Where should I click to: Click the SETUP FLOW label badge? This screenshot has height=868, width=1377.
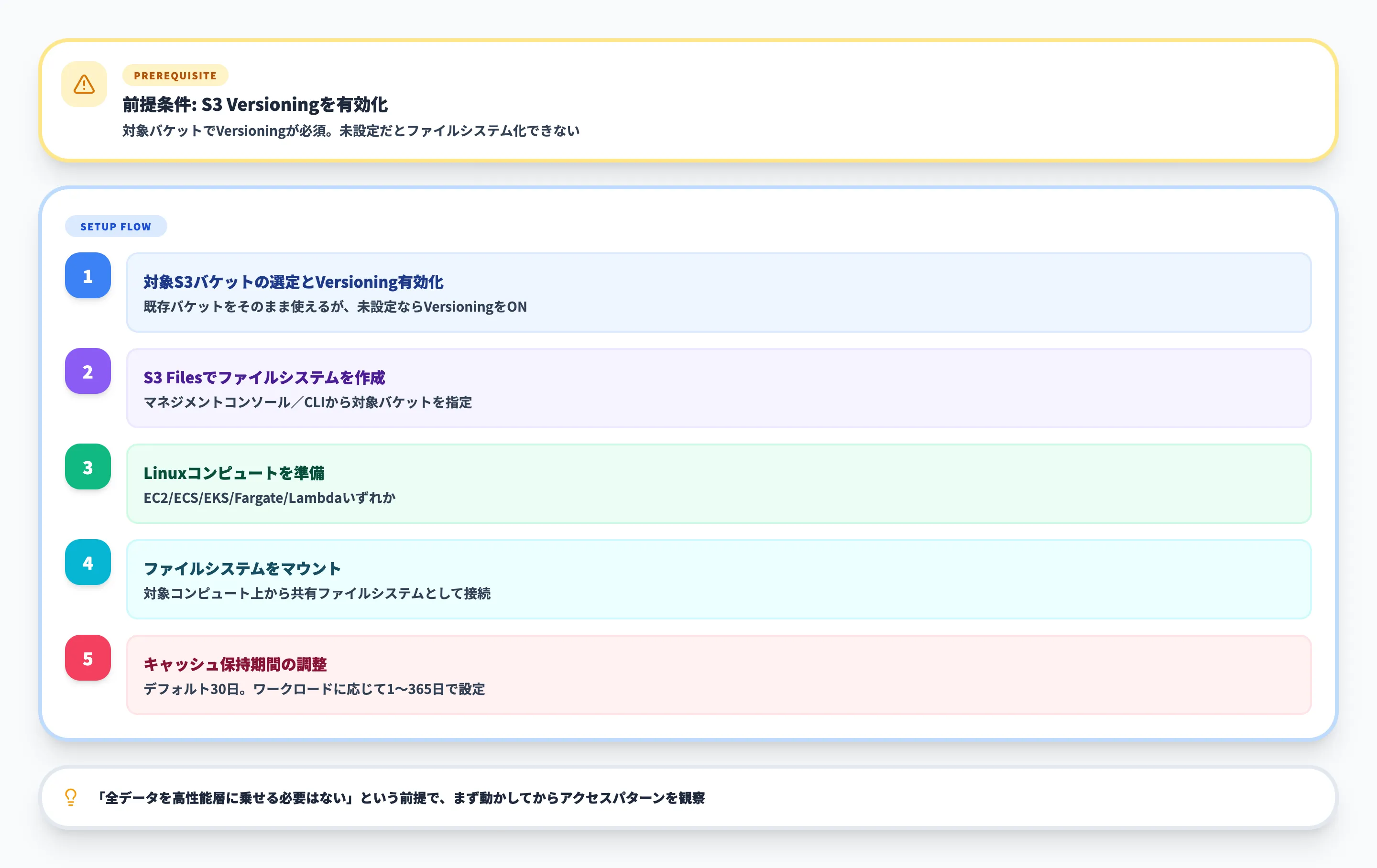(116, 227)
